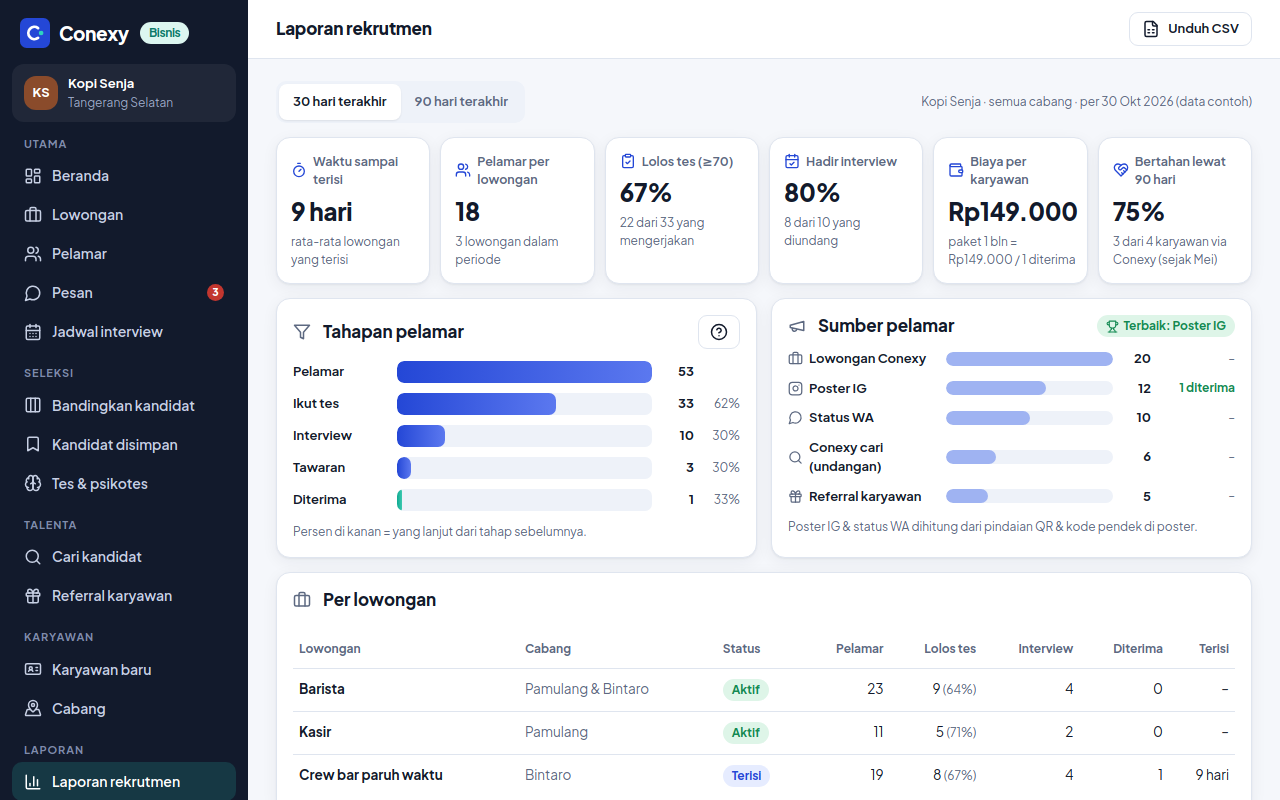Viewport: 1280px width, 800px height.
Task: Click Laporan rekrutmen chart icon
Action: click(33, 782)
